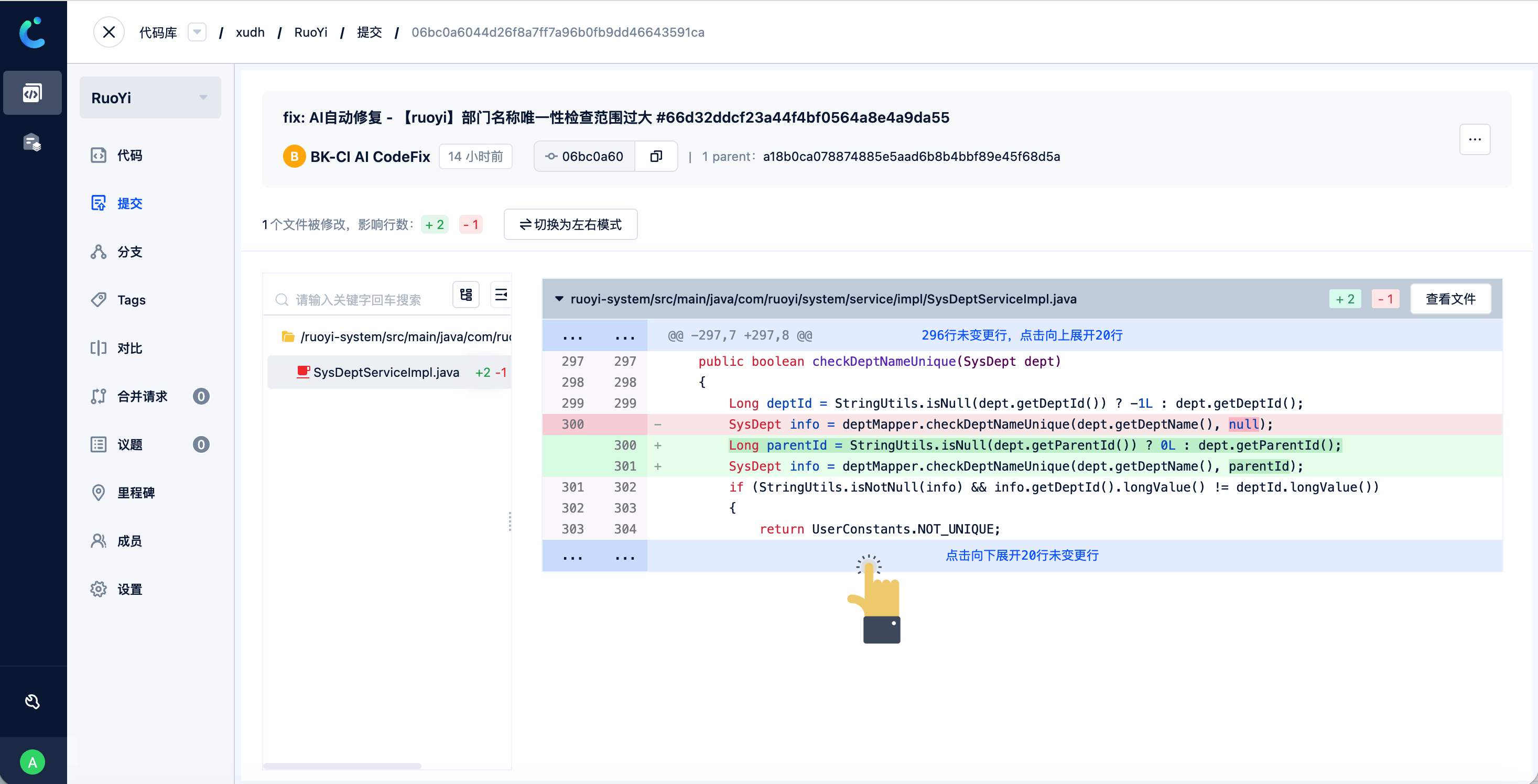Click the copy commit hash icon
This screenshot has height=784, width=1538.
click(x=656, y=157)
